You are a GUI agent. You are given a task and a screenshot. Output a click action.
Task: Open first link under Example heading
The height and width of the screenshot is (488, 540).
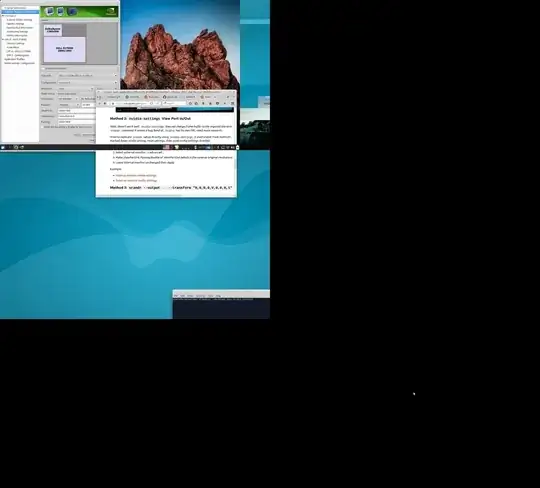point(136,175)
